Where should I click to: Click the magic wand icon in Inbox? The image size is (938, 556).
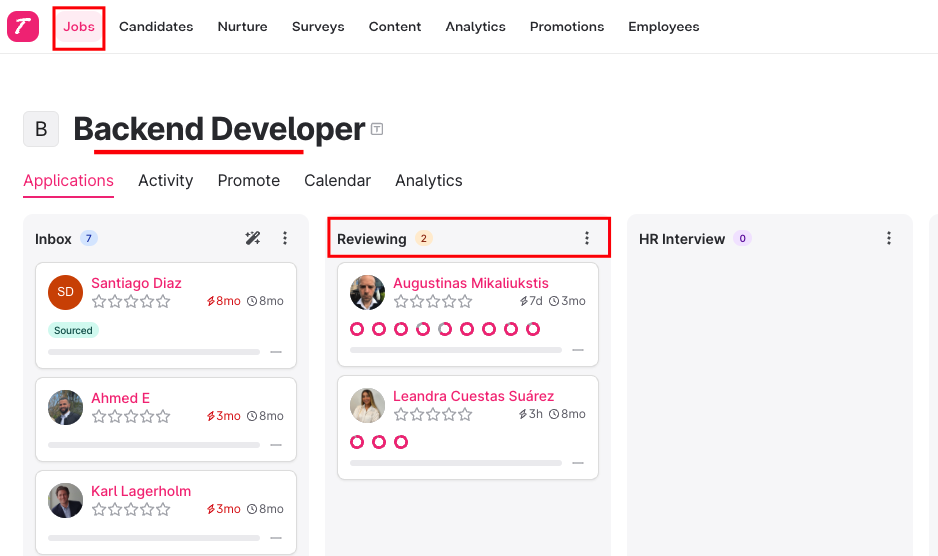click(252, 238)
